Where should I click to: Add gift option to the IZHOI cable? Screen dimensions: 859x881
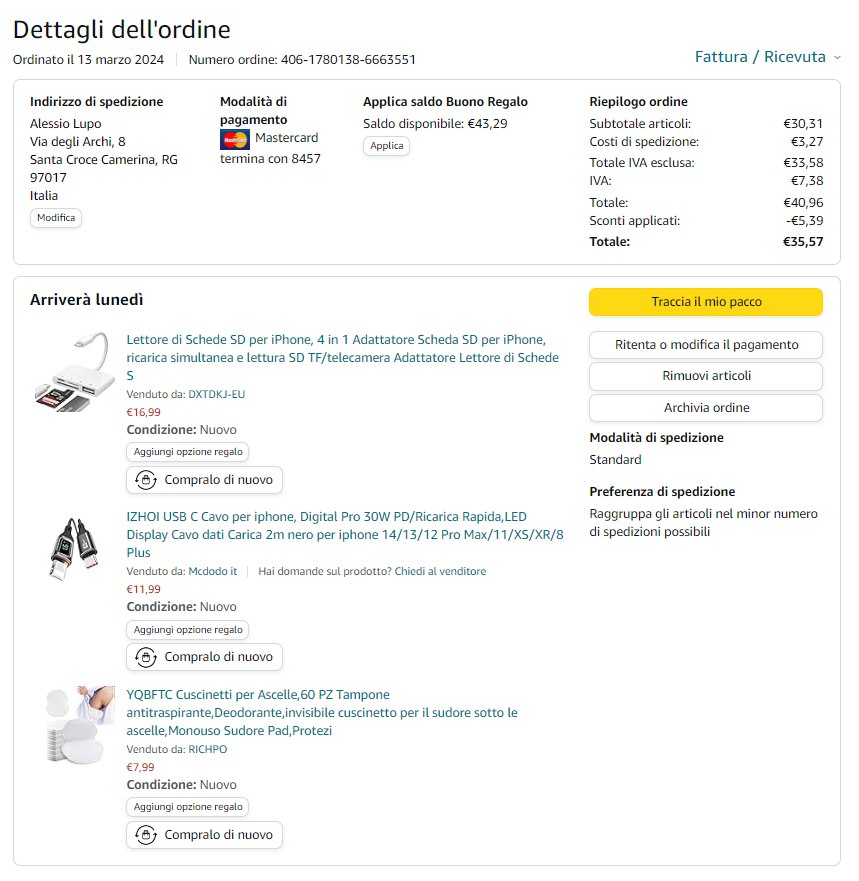tap(188, 629)
